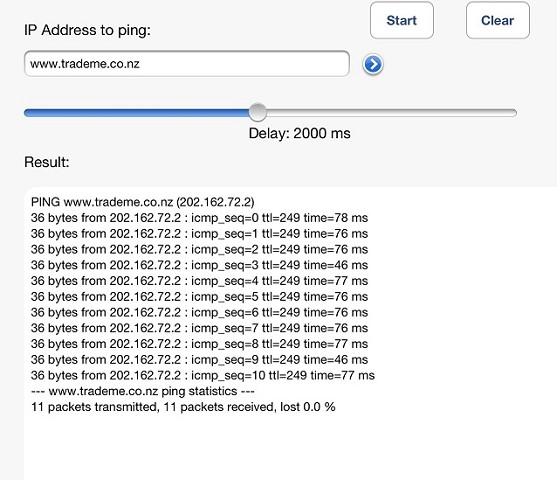Click the delay slider knob
The width and height of the screenshot is (557, 480).
click(x=258, y=112)
